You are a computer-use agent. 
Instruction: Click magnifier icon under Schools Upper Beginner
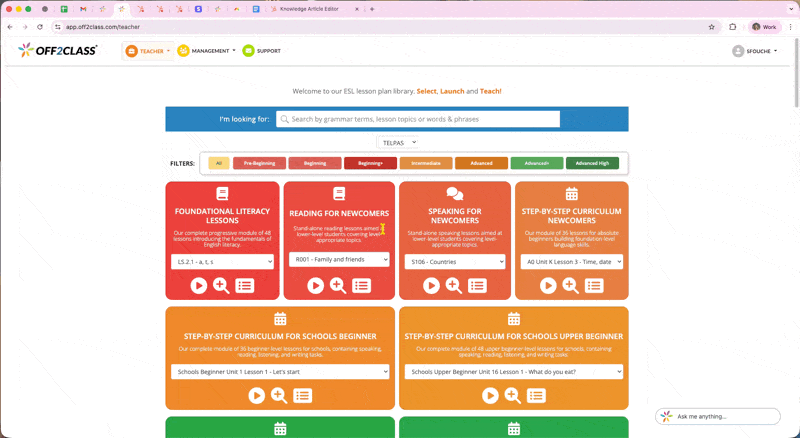click(512, 396)
